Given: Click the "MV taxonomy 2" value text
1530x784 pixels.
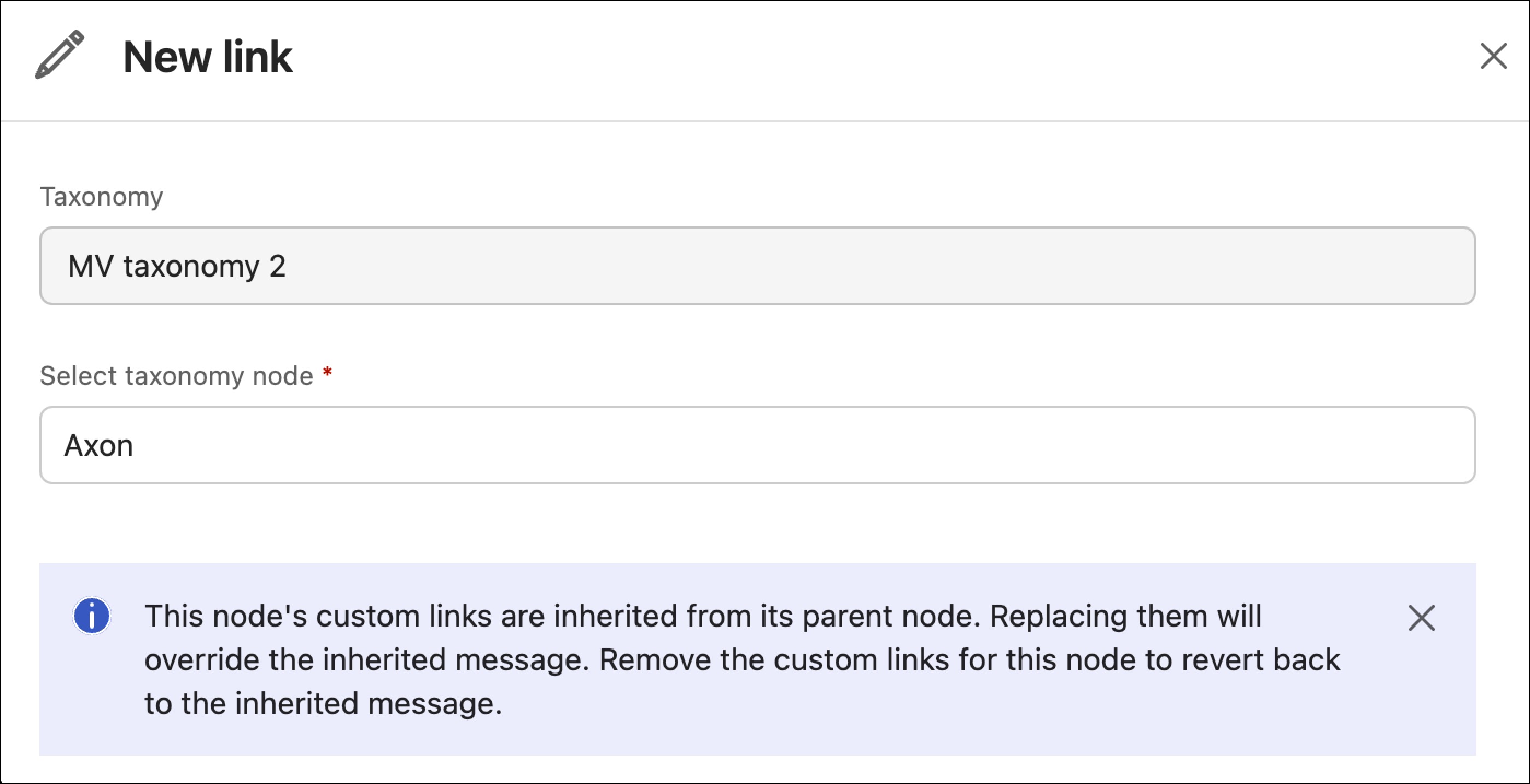Looking at the screenshot, I should click(x=177, y=266).
